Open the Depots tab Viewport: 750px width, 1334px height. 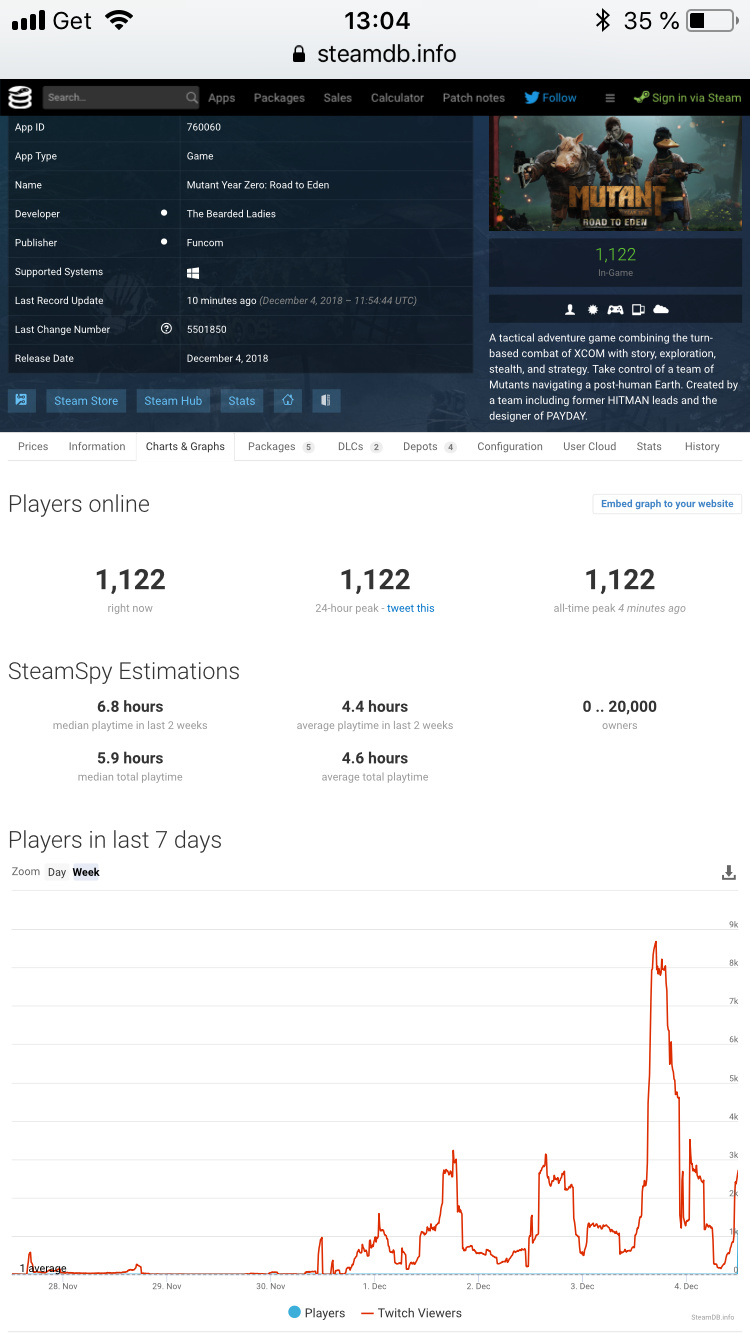coord(430,446)
